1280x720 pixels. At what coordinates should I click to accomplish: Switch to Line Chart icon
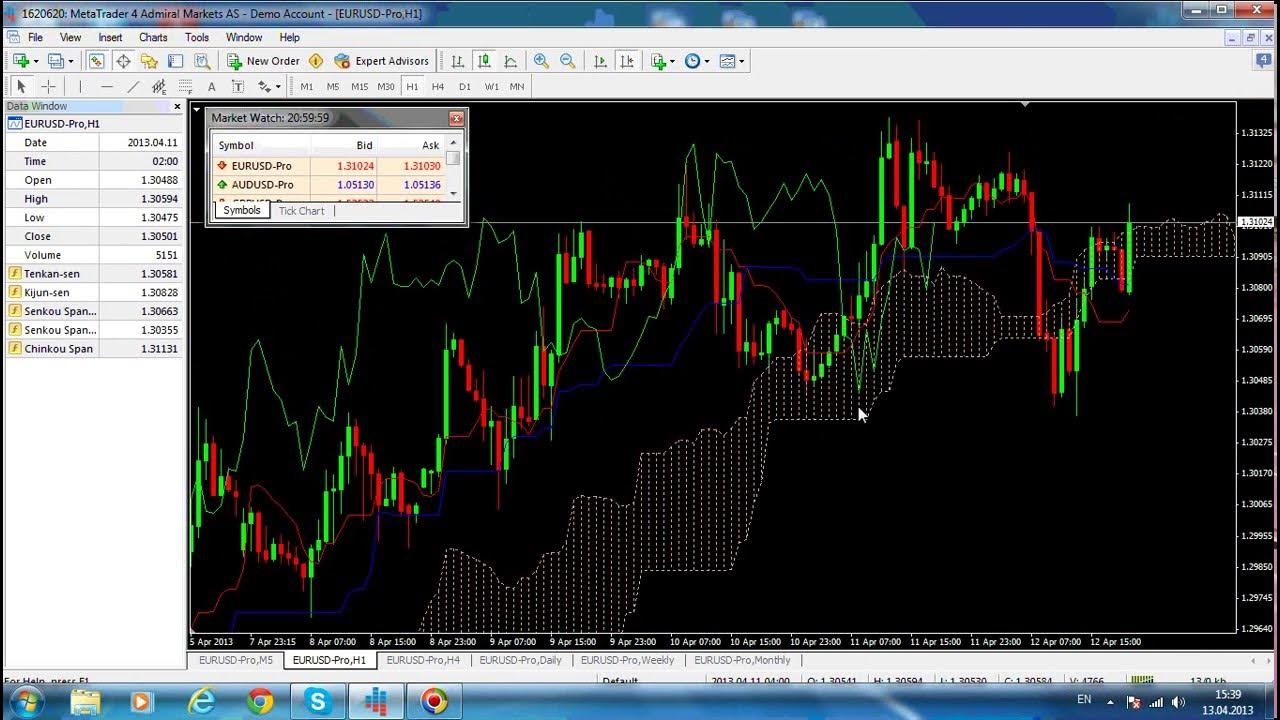pos(510,61)
